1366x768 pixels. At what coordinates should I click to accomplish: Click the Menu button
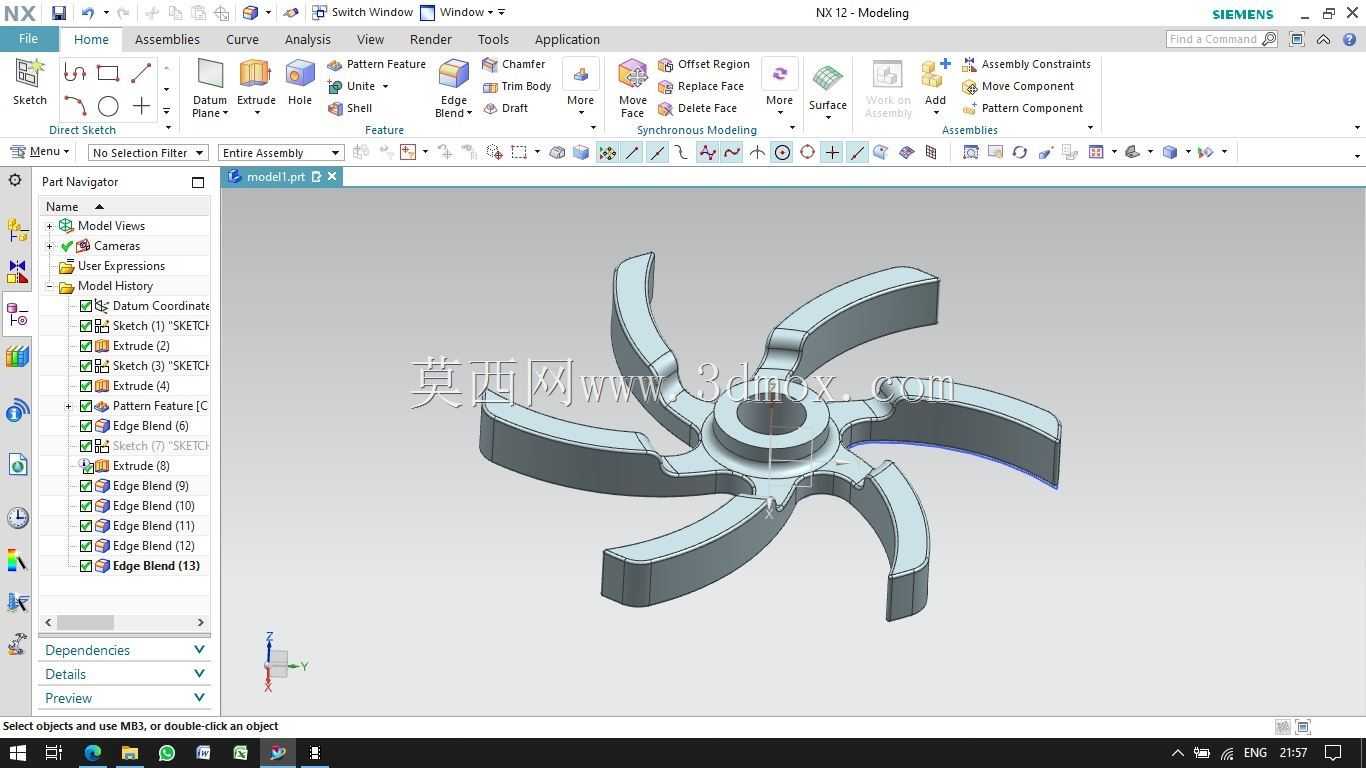point(40,152)
